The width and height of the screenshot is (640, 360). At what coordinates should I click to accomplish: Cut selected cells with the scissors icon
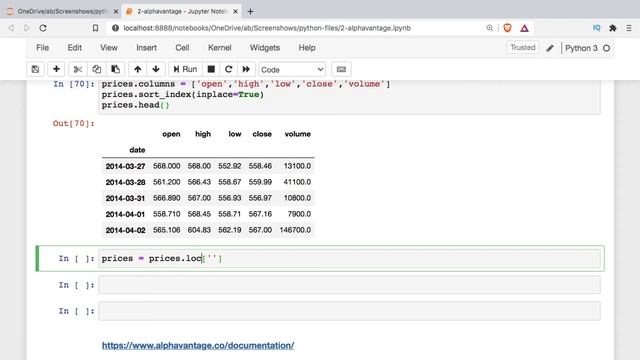(x=78, y=69)
